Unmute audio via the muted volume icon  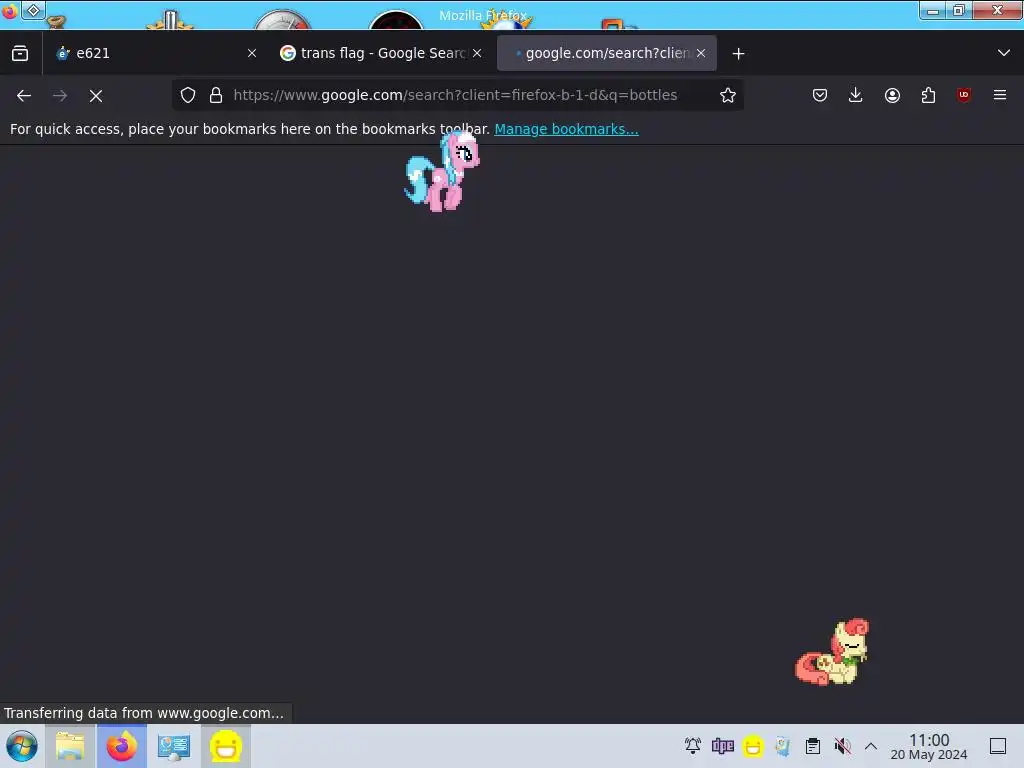coord(842,746)
